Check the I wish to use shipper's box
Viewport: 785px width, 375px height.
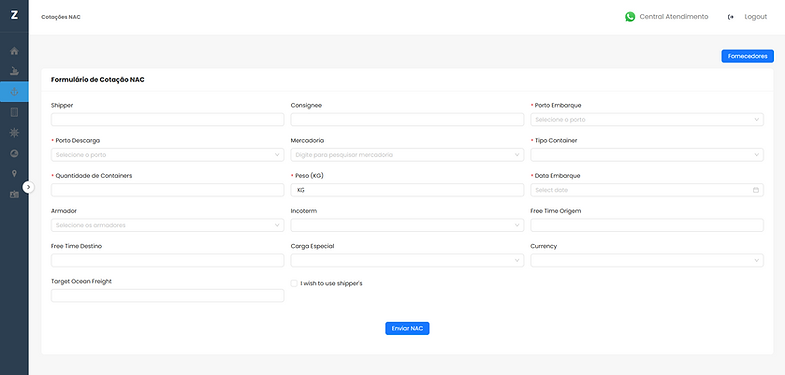coord(294,283)
